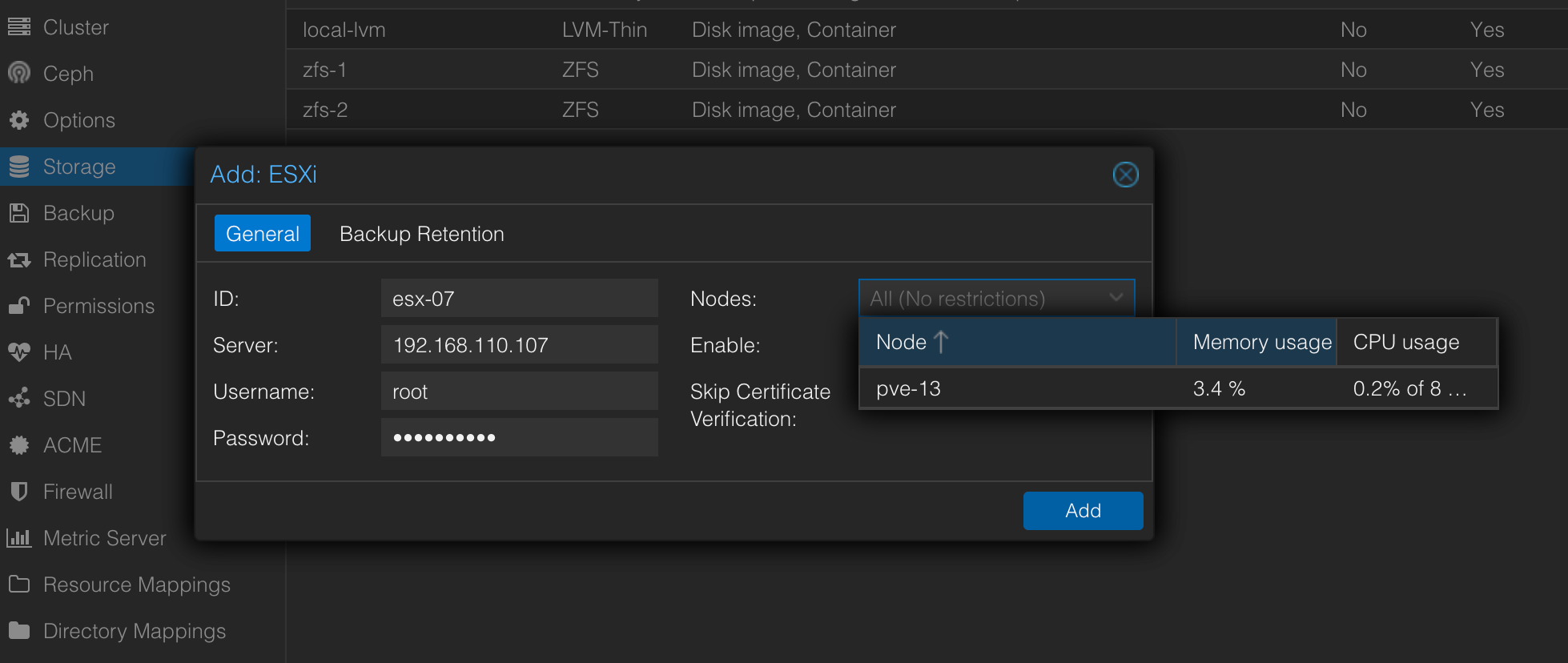
Task: Go to Options in the sidebar
Action: click(x=79, y=120)
